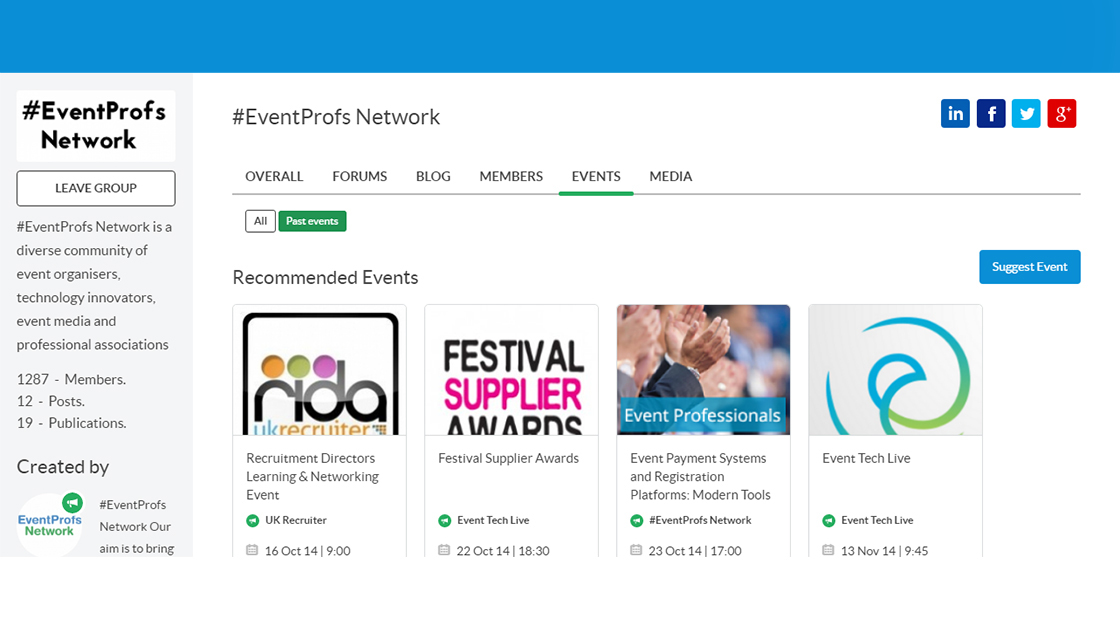The image size is (1120, 630).
Task: Click the '22 Oct 14 | 18:30' date
Action: point(503,551)
